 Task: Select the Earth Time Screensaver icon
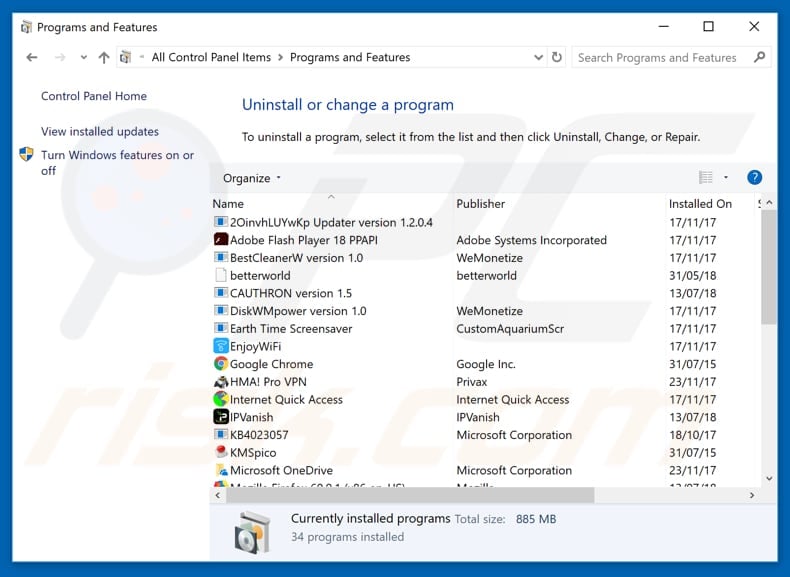(221, 328)
